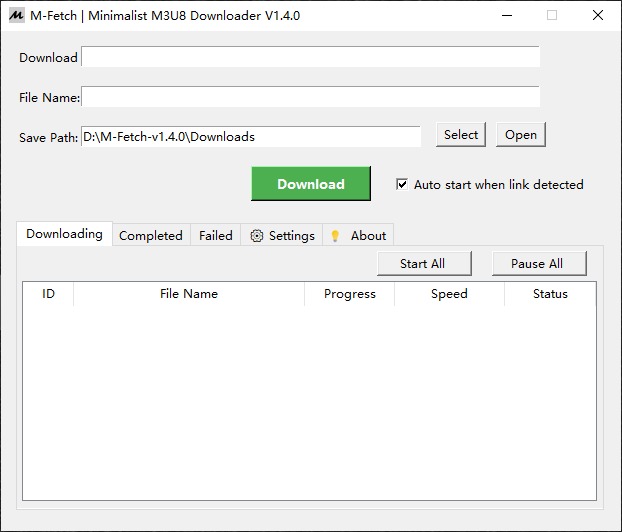Click the File Name column header
Image resolution: width=622 pixels, height=532 pixels.
coord(189,294)
